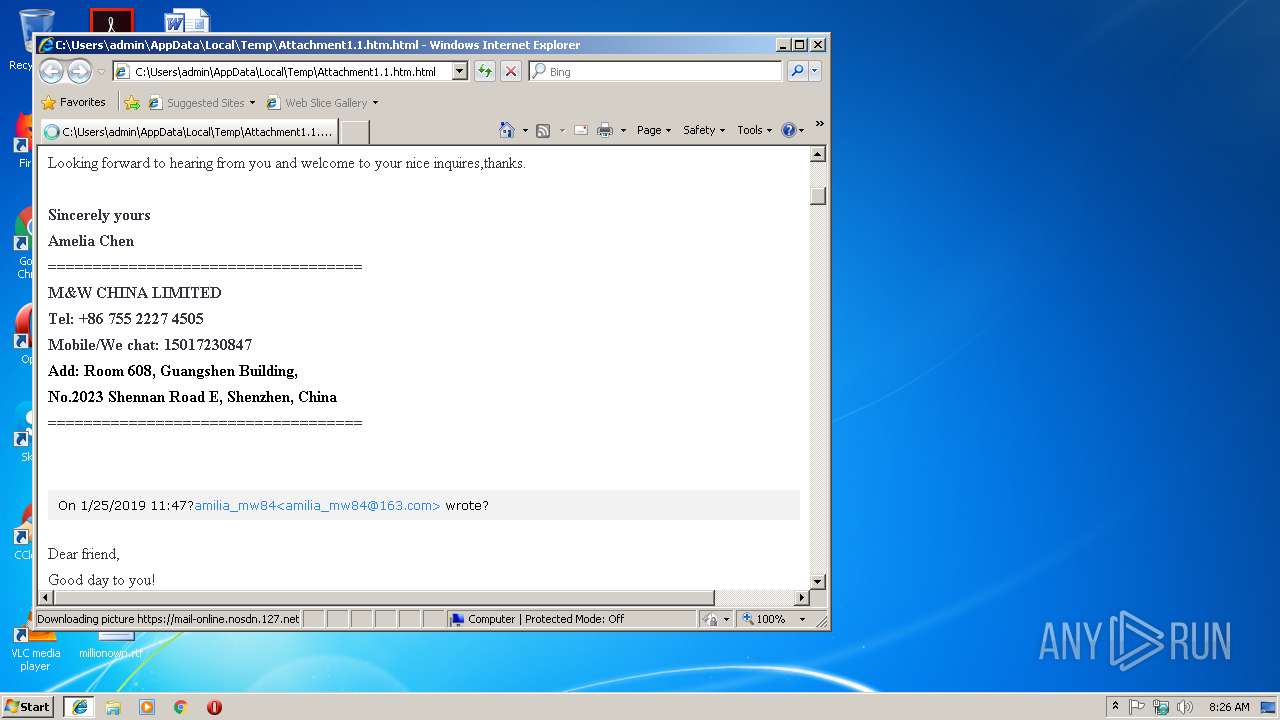Image resolution: width=1280 pixels, height=720 pixels.
Task: Click the Show desktop button beside the clock
Action: point(1270,707)
